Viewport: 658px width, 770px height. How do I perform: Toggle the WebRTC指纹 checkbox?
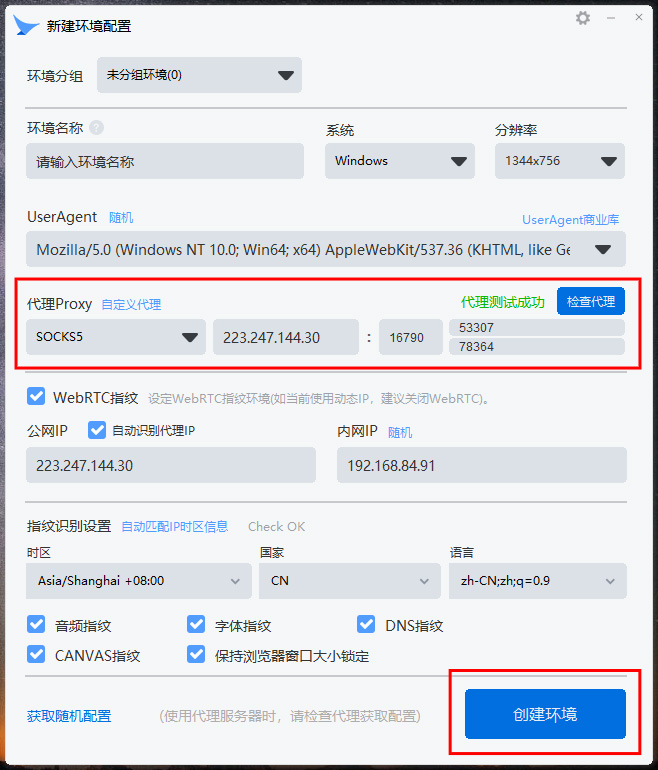[x=36, y=396]
